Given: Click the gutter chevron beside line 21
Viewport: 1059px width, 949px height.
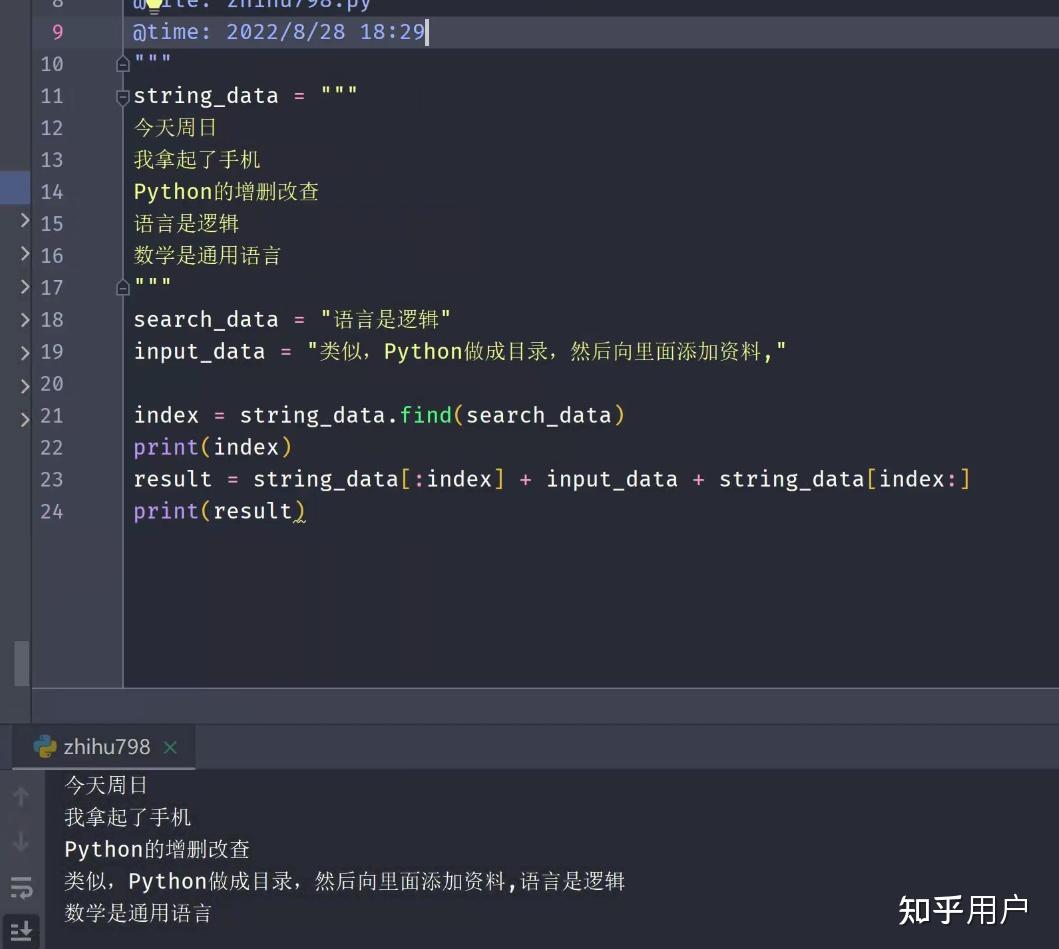Looking at the screenshot, I should tap(26, 415).
